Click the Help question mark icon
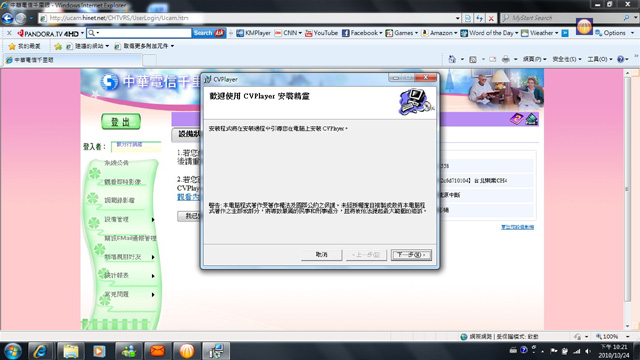The height and width of the screenshot is (360, 640). (620, 59)
